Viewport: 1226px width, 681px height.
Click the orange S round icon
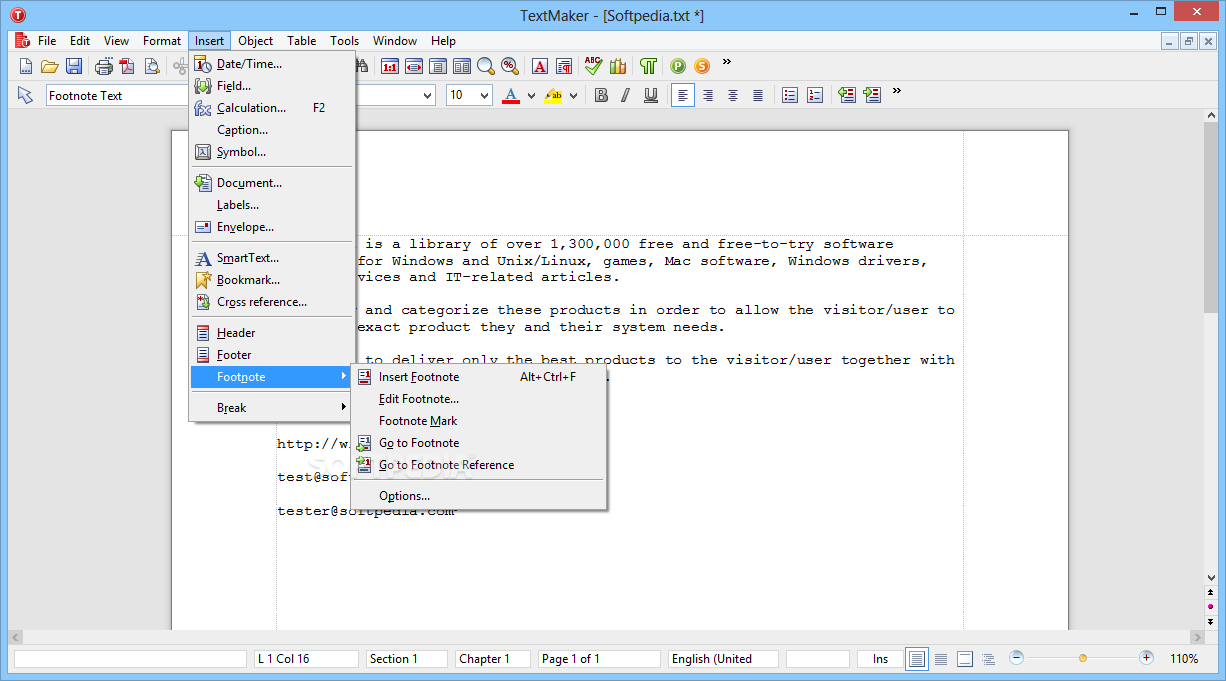pyautogui.click(x=702, y=67)
